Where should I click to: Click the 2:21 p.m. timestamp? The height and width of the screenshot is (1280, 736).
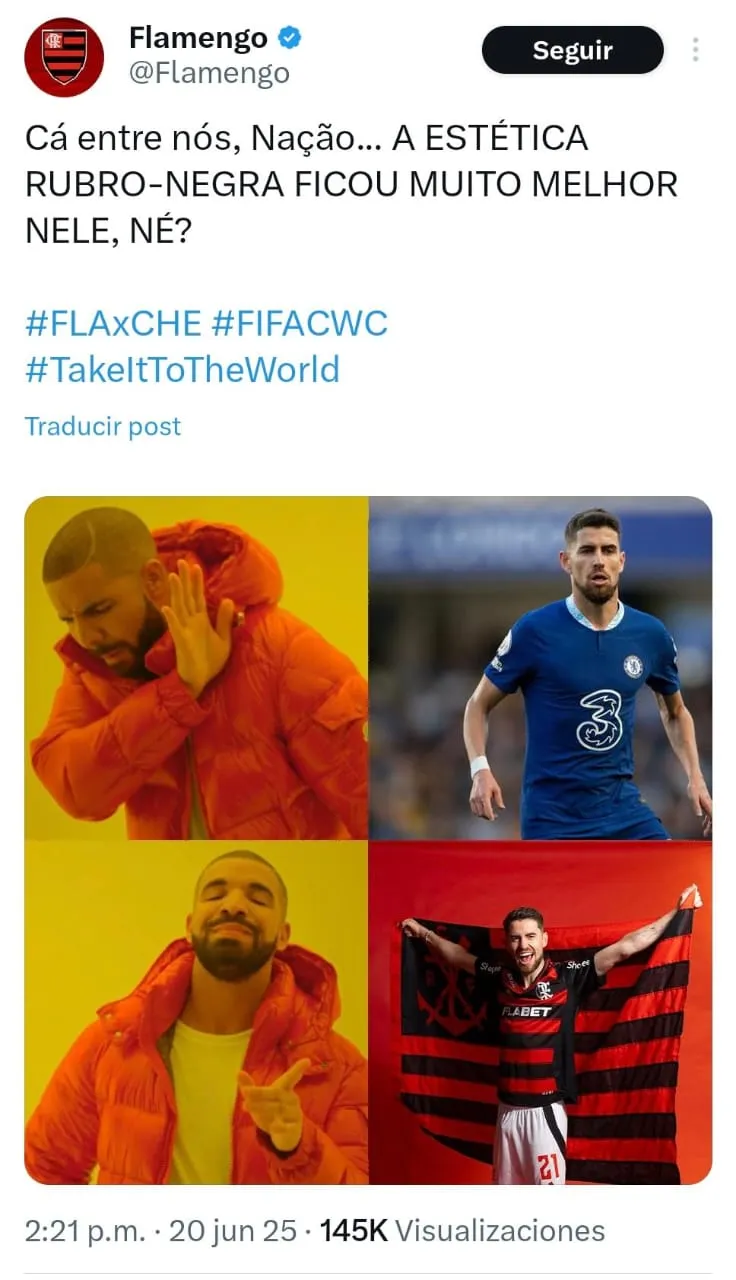[86, 1231]
